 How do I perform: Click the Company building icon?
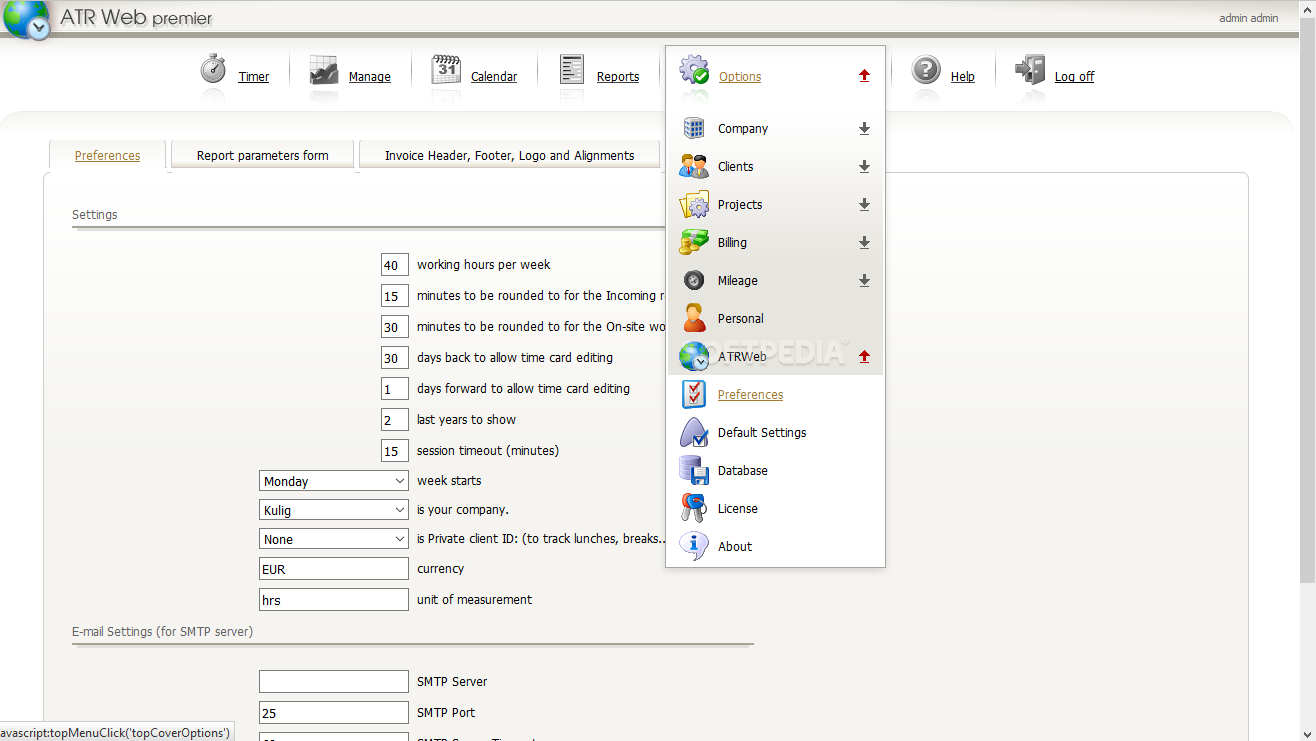click(694, 128)
